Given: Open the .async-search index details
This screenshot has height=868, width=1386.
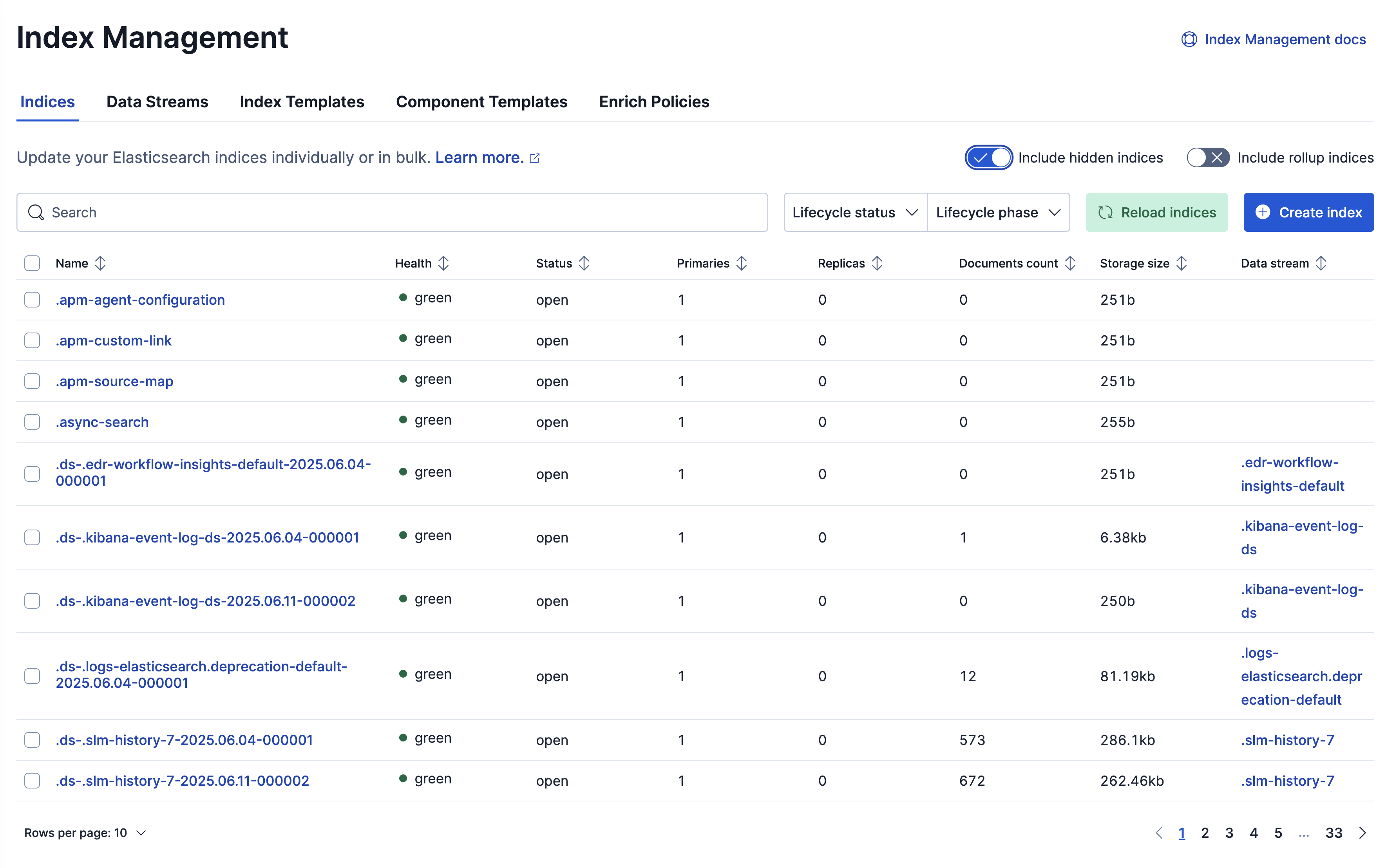Looking at the screenshot, I should click(102, 422).
